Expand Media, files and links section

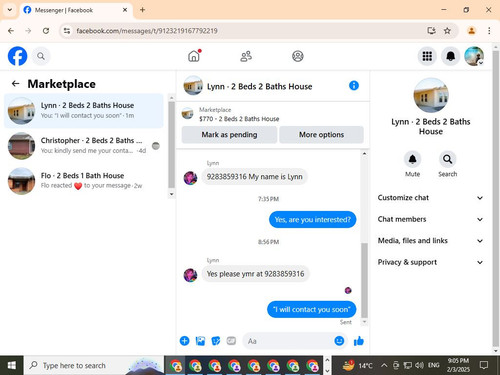pyautogui.click(x=430, y=241)
